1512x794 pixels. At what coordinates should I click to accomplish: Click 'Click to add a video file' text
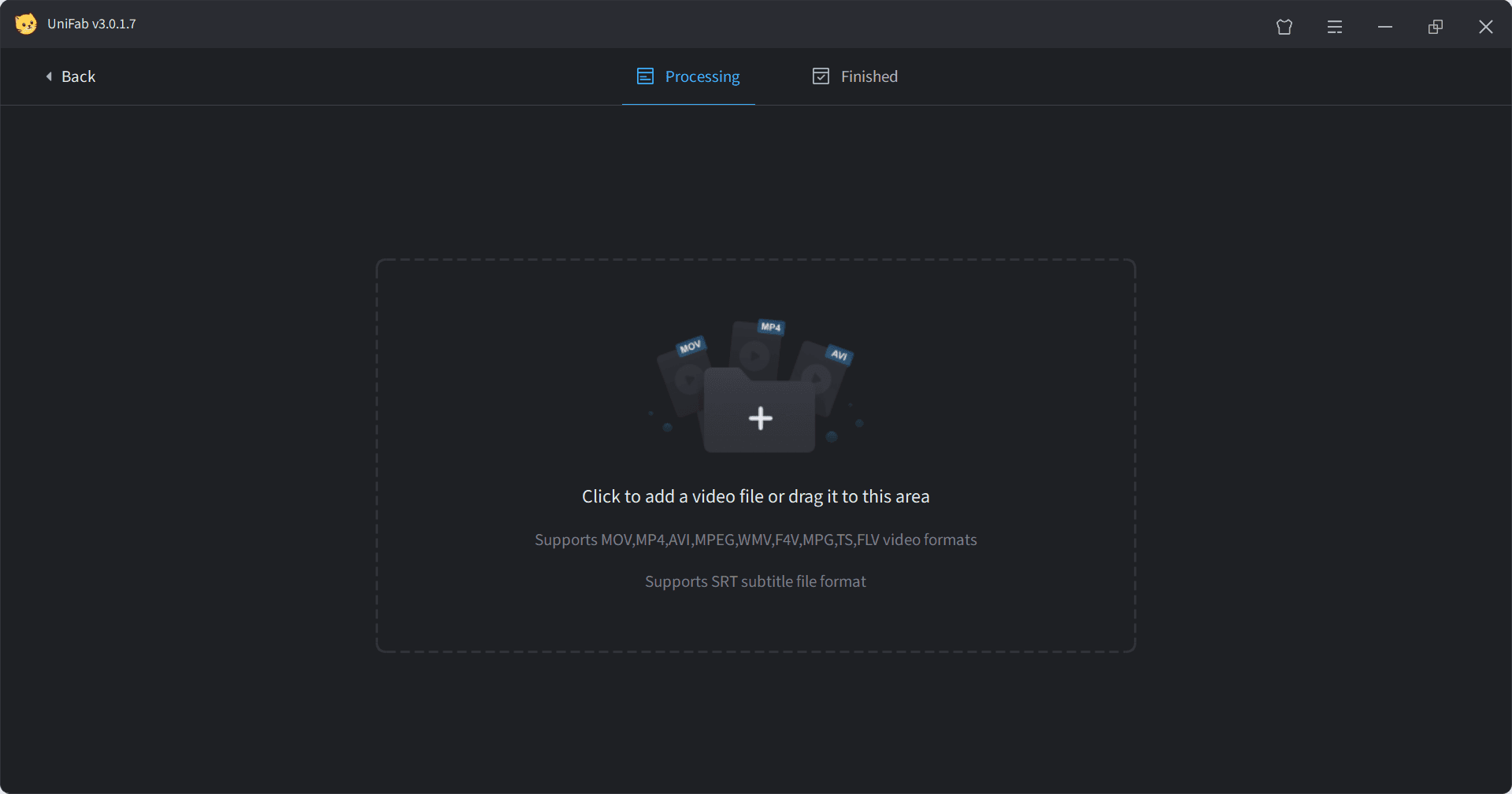(x=755, y=496)
